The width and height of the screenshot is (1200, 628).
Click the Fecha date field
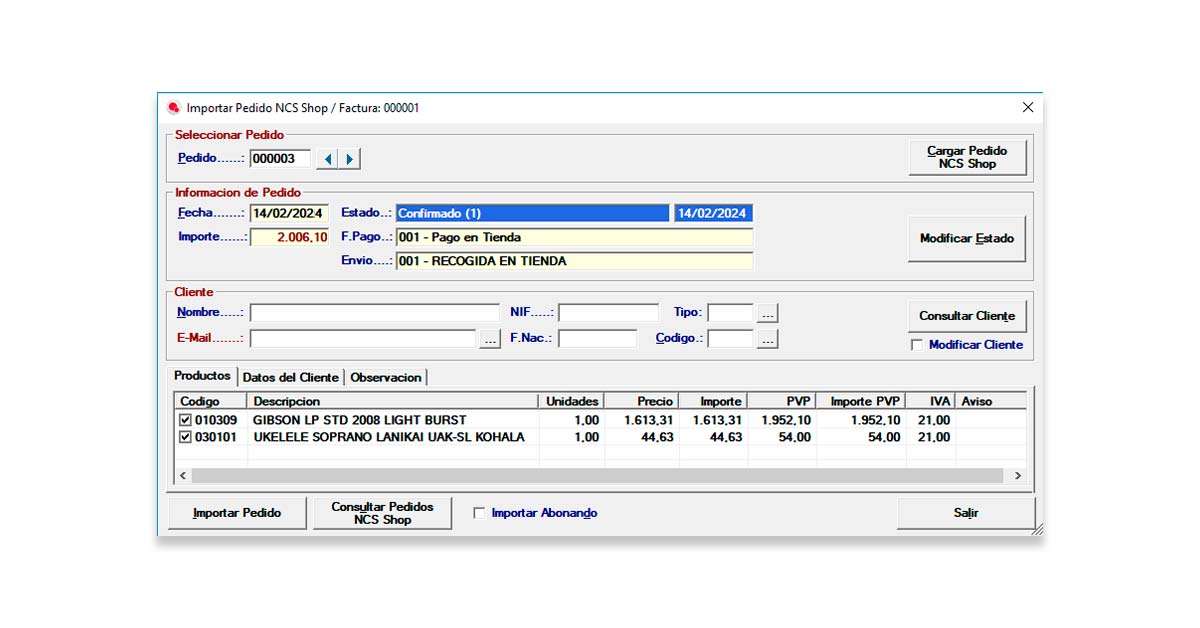pos(289,213)
